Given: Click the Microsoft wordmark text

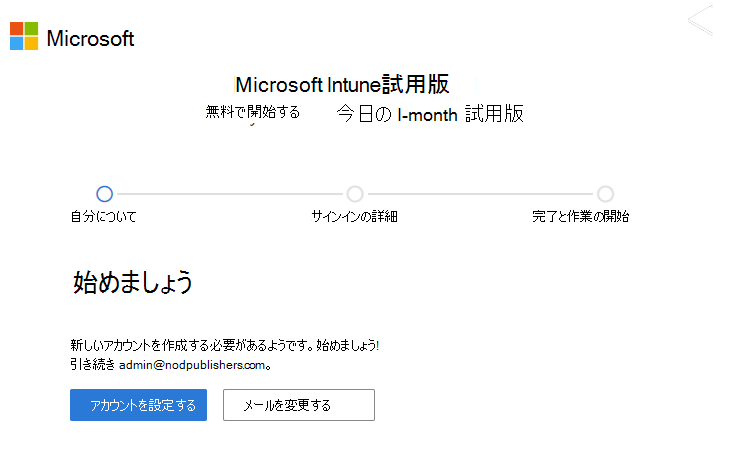Looking at the screenshot, I should pos(90,39).
